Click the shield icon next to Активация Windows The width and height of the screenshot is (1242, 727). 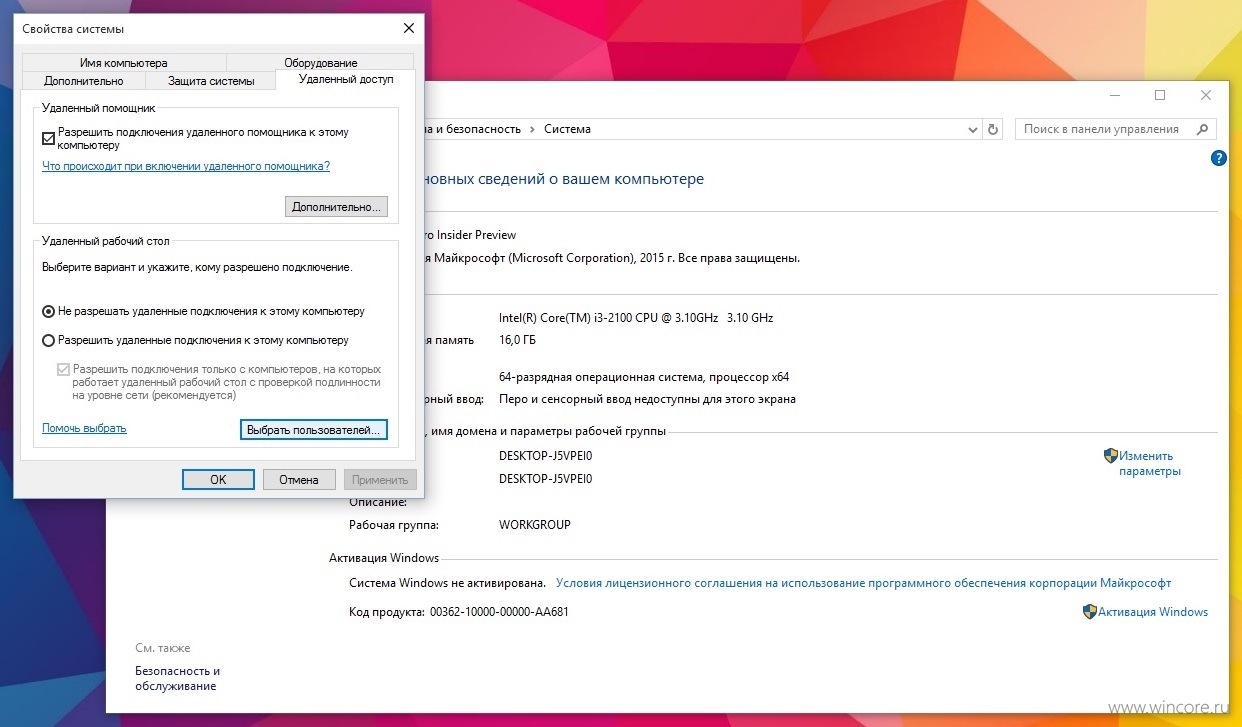[1090, 612]
